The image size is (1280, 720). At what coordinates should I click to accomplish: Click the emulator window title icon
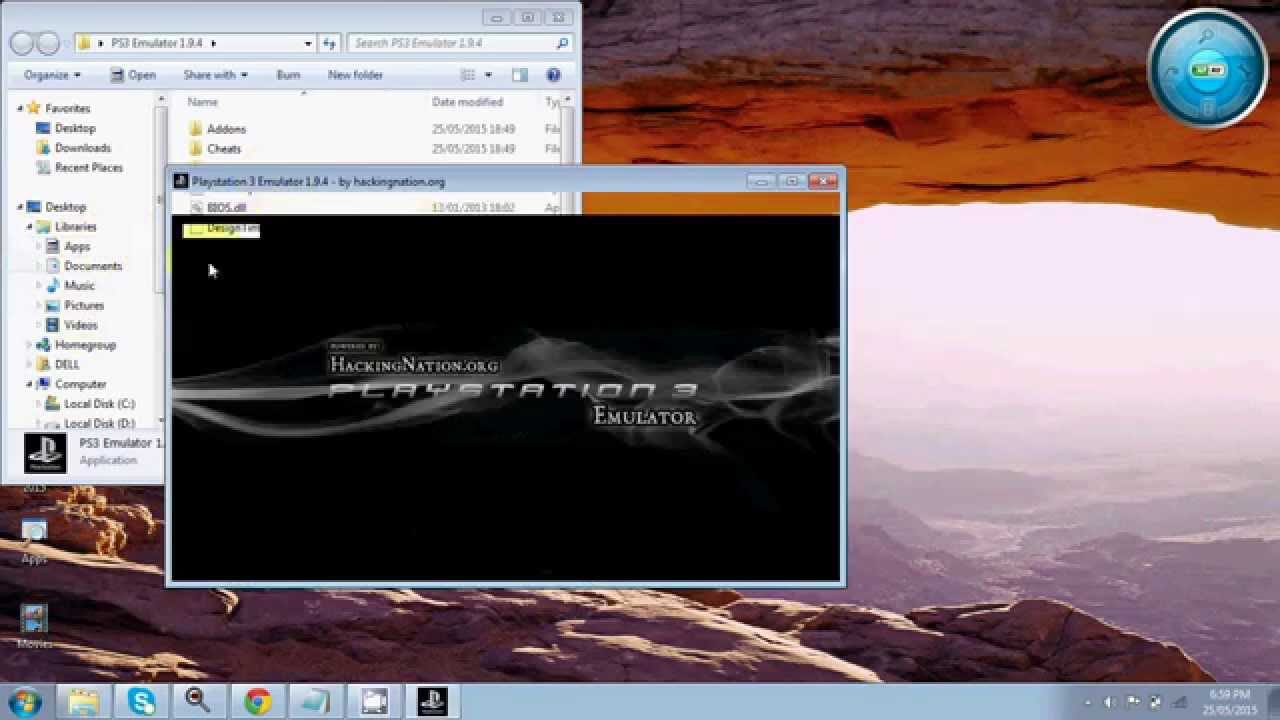pyautogui.click(x=180, y=181)
